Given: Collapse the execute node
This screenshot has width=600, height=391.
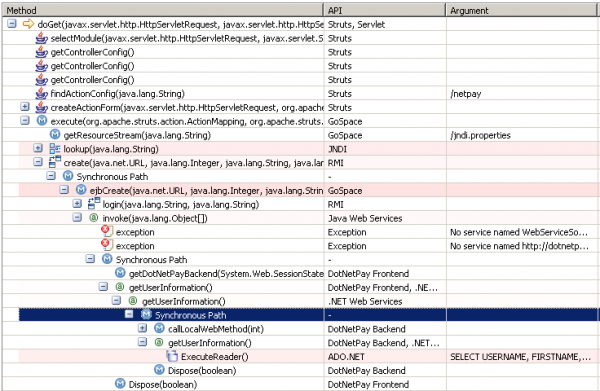Looking at the screenshot, I should (25, 121).
